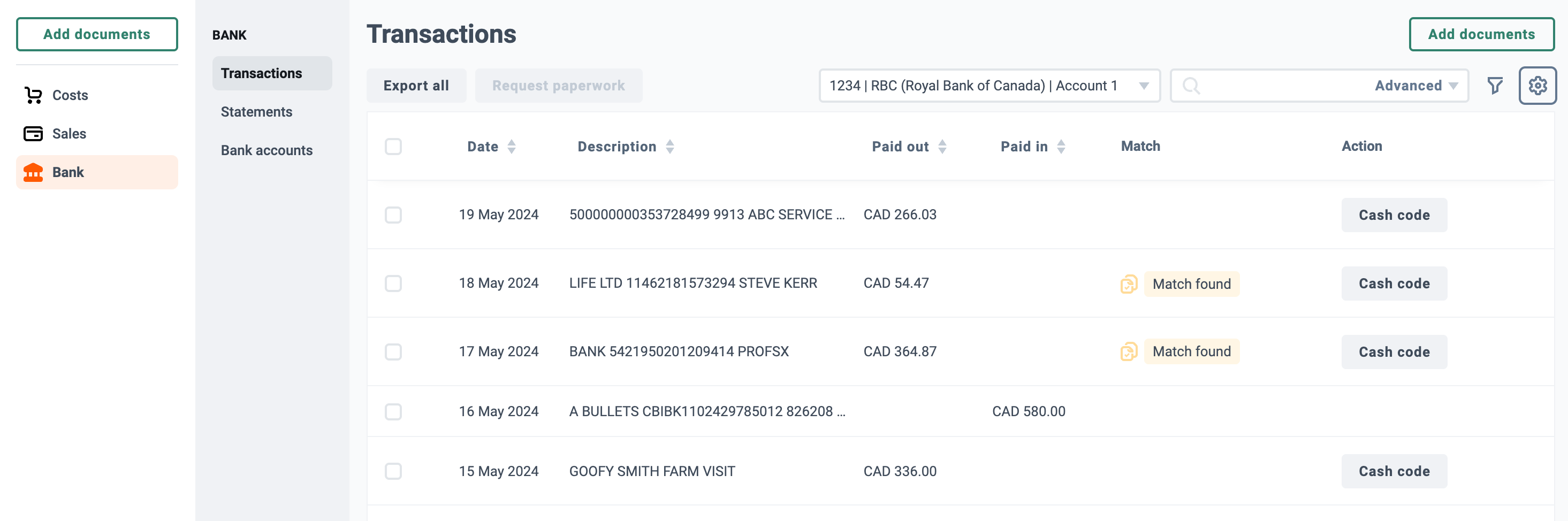Open the filter funnel icon
The height and width of the screenshot is (521, 1568).
[1495, 86]
